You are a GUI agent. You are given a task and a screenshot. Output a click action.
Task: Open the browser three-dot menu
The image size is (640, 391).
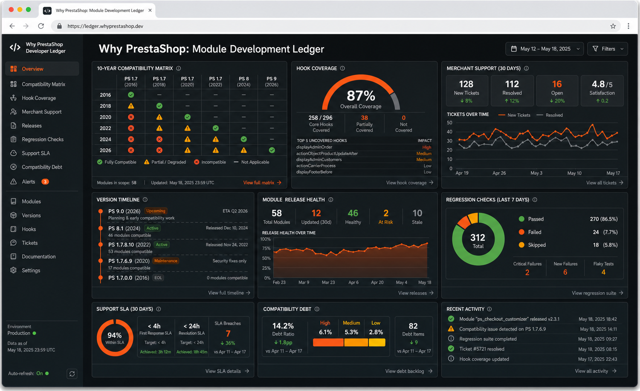(x=629, y=26)
